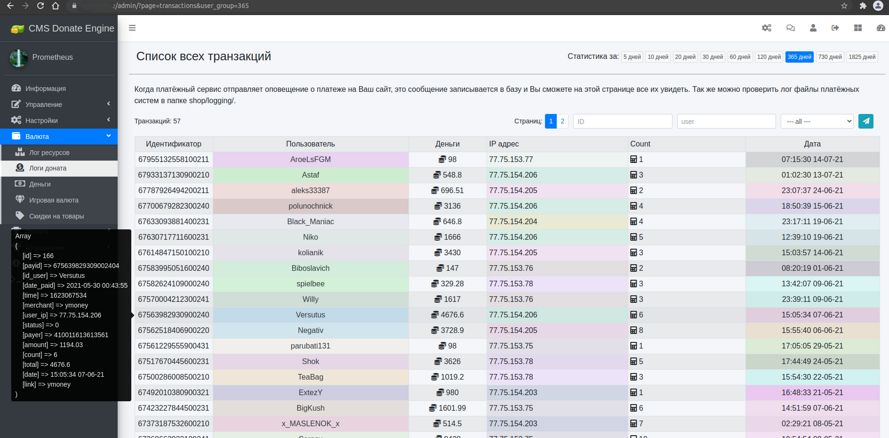Click the logout arrow icon
The image size is (889, 438).
[835, 28]
